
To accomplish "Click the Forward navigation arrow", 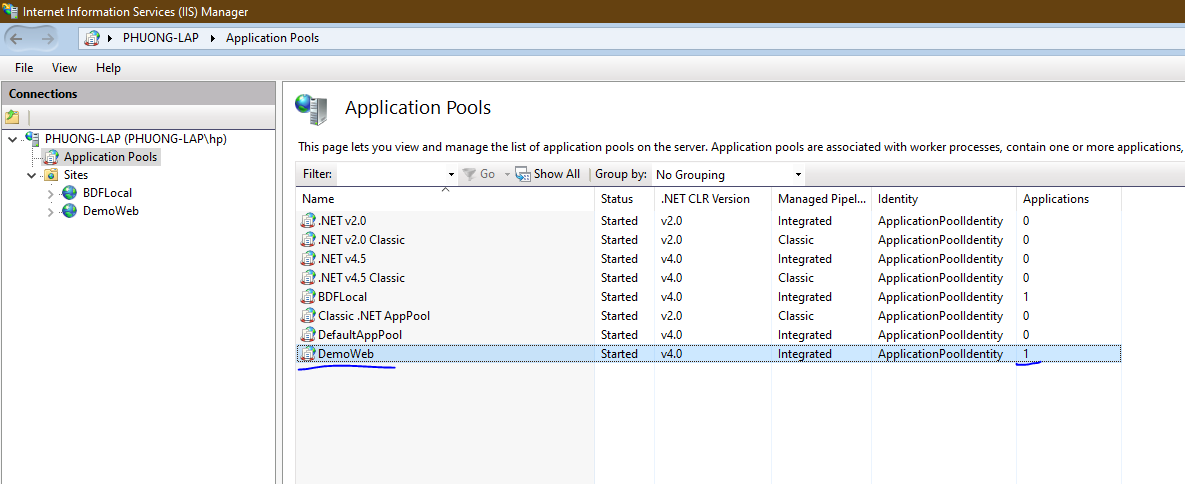I will (x=48, y=38).
